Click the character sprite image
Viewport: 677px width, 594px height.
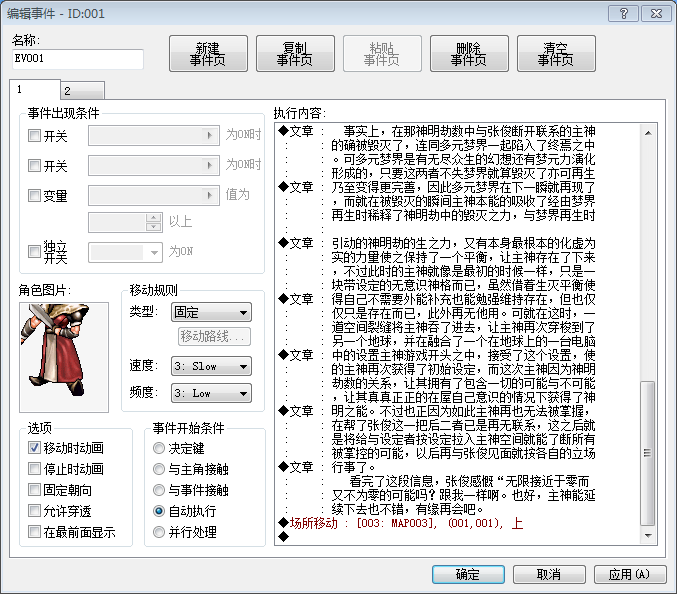(64, 357)
